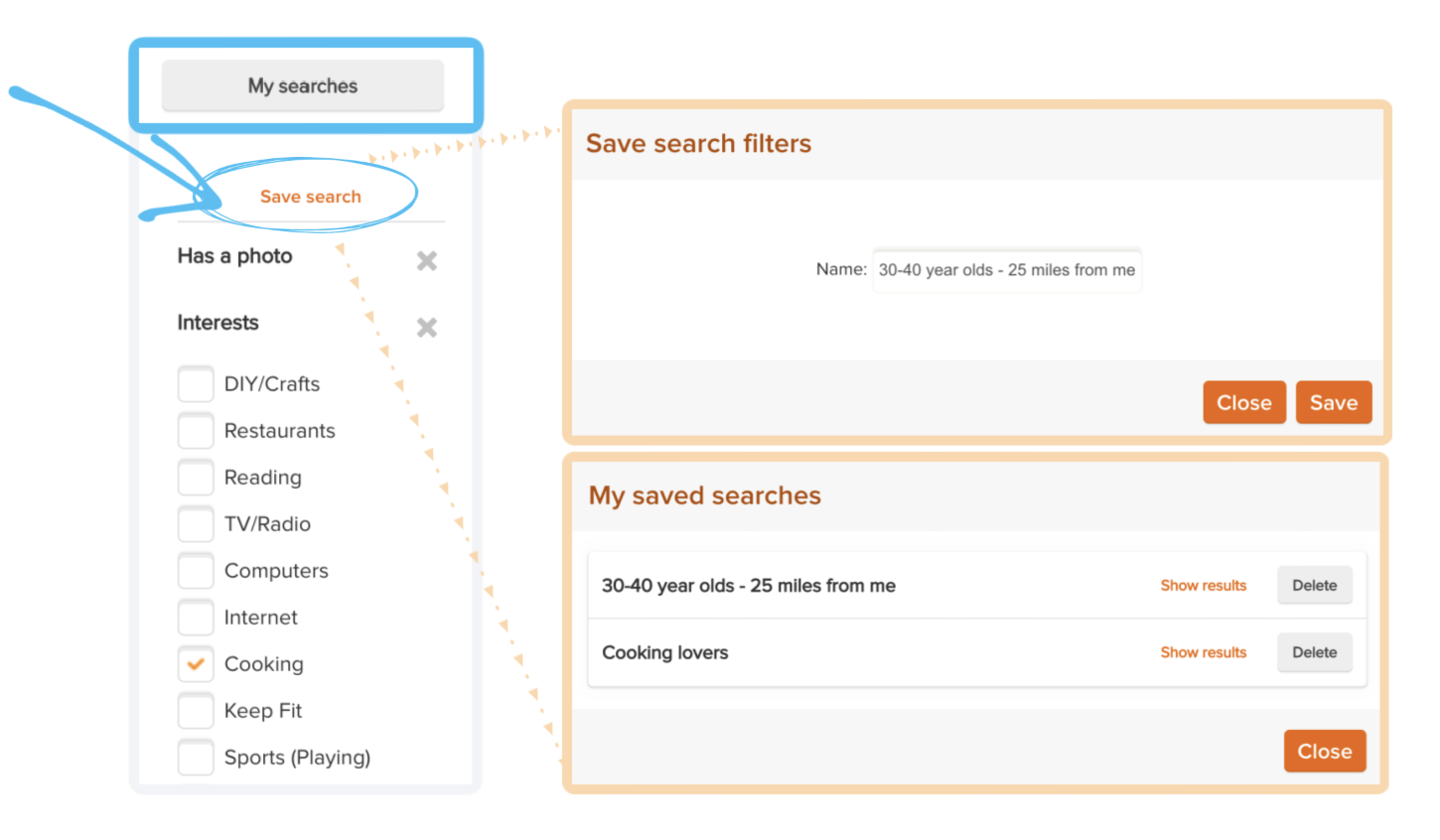The image size is (1440, 840).
Task: Toggle the Computers checkbox
Action: point(196,571)
